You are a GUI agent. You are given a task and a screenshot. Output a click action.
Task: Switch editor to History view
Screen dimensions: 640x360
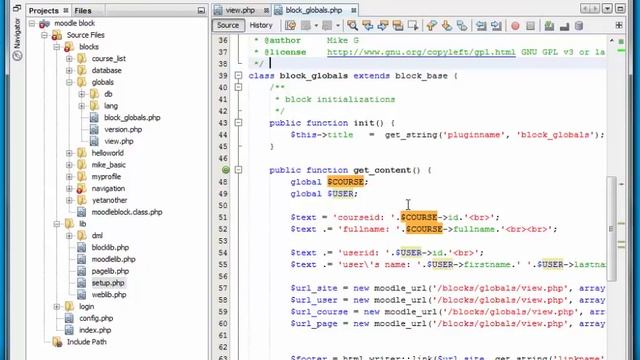point(261,25)
